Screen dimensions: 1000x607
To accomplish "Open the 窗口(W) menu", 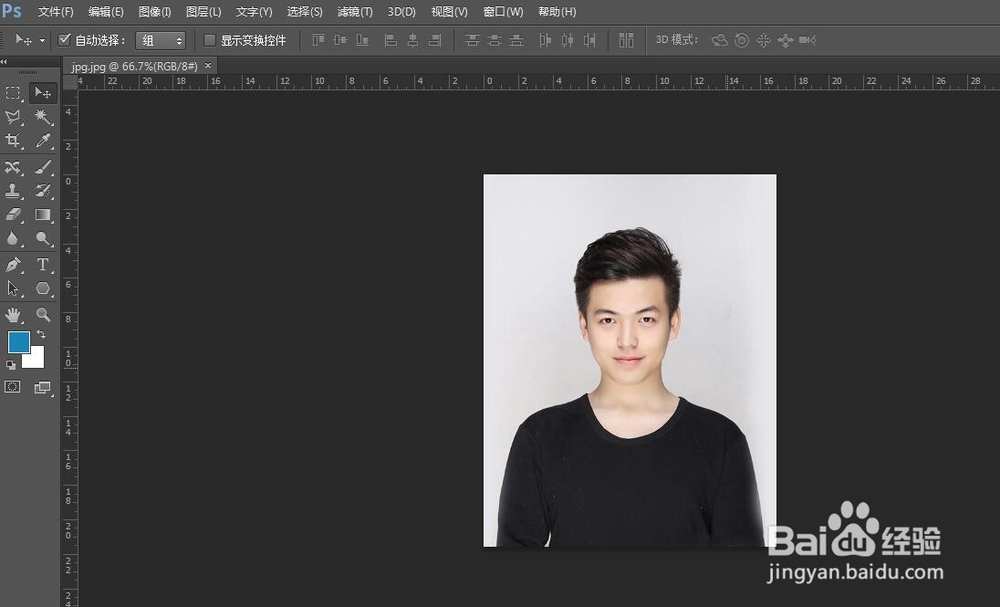I will [x=503, y=11].
